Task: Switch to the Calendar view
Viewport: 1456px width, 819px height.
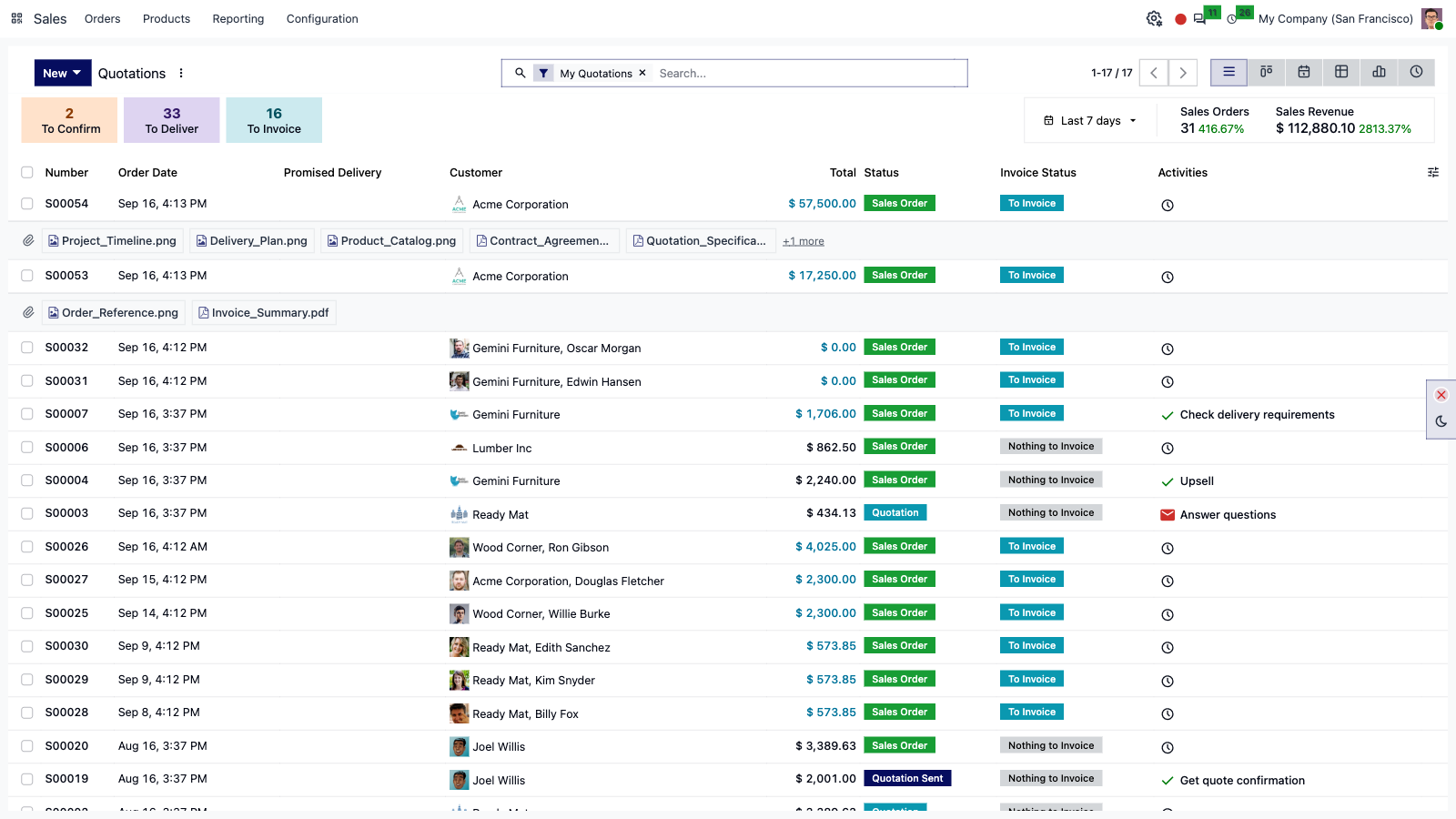Action: pyautogui.click(x=1304, y=72)
